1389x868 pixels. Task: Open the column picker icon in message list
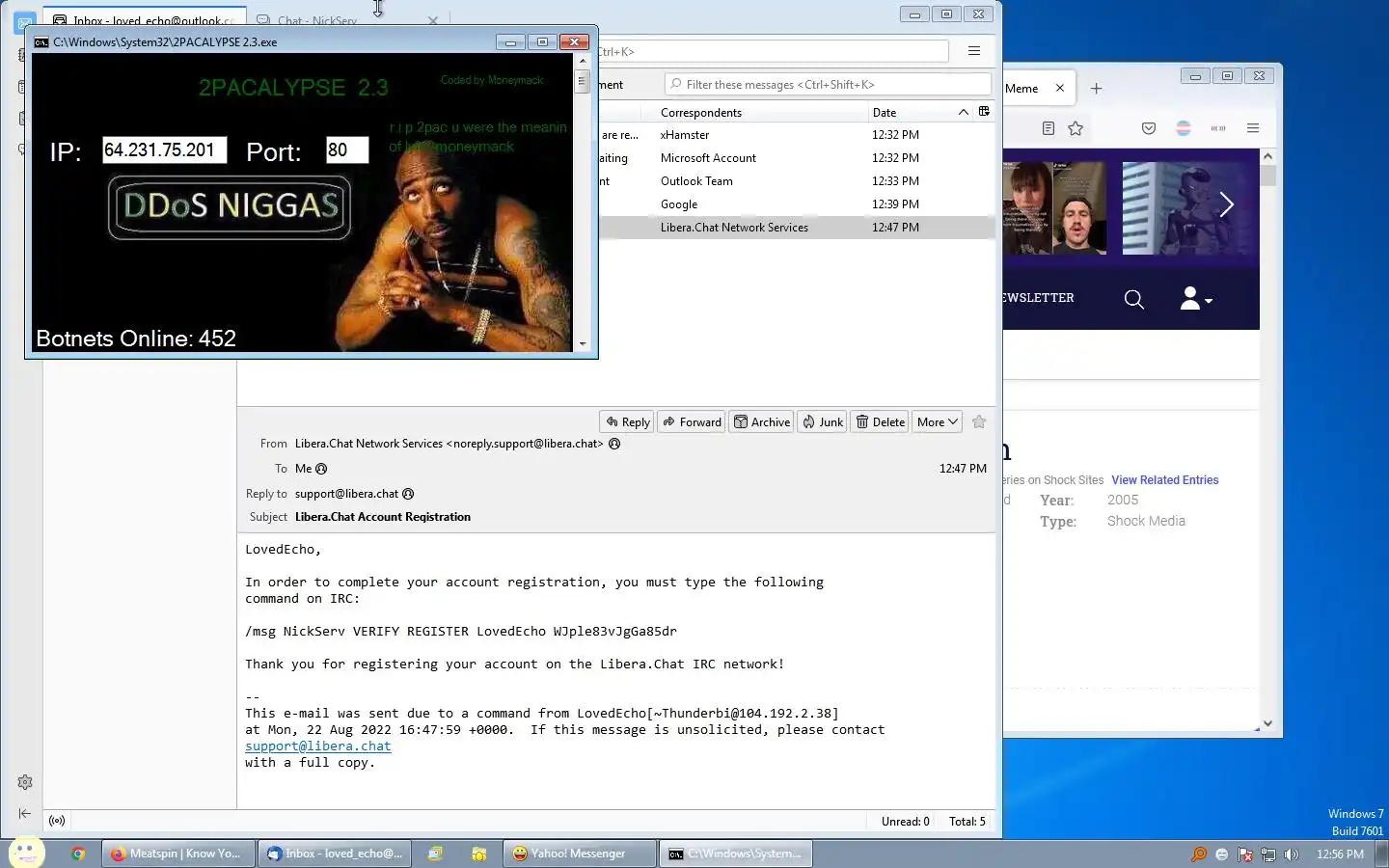[984, 112]
